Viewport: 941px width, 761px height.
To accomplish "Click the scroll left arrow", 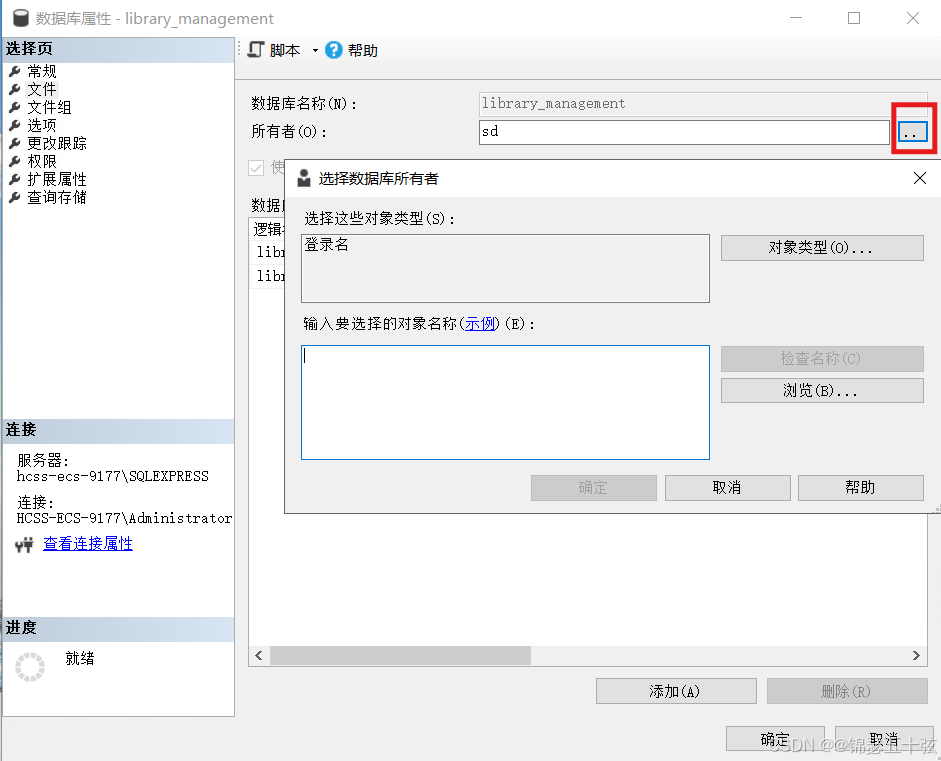I will pos(259,655).
